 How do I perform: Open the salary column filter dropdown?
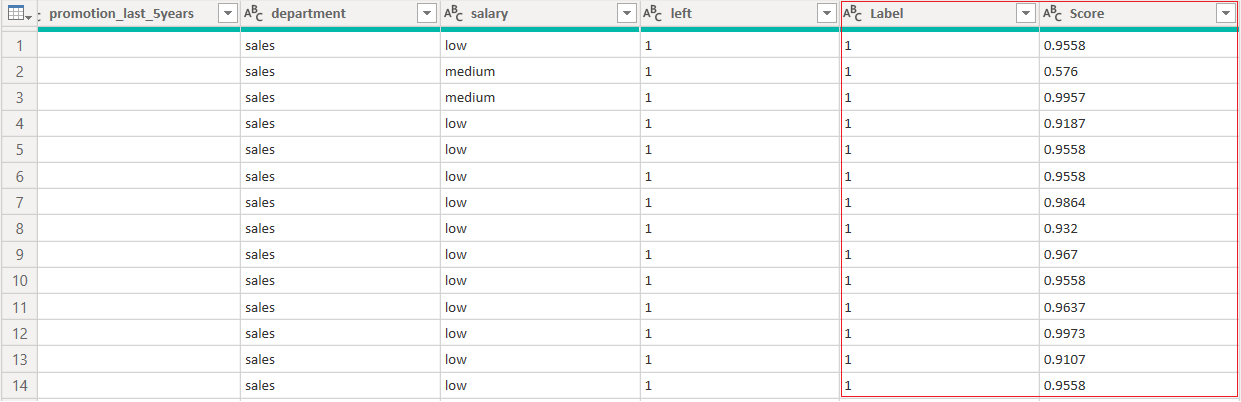coord(626,14)
